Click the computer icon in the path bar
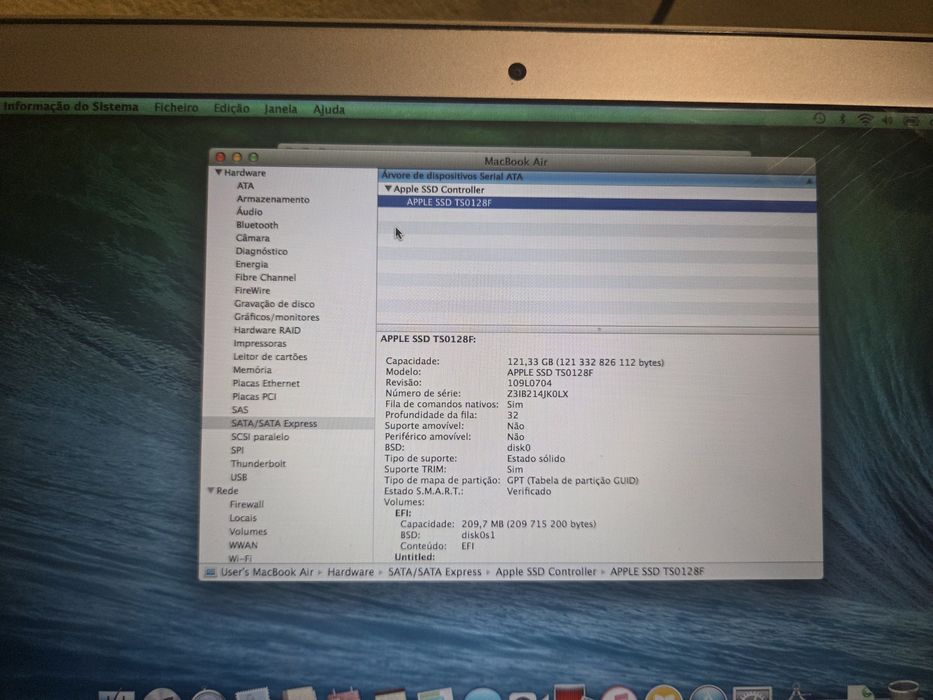This screenshot has height=700, width=933. [210, 573]
